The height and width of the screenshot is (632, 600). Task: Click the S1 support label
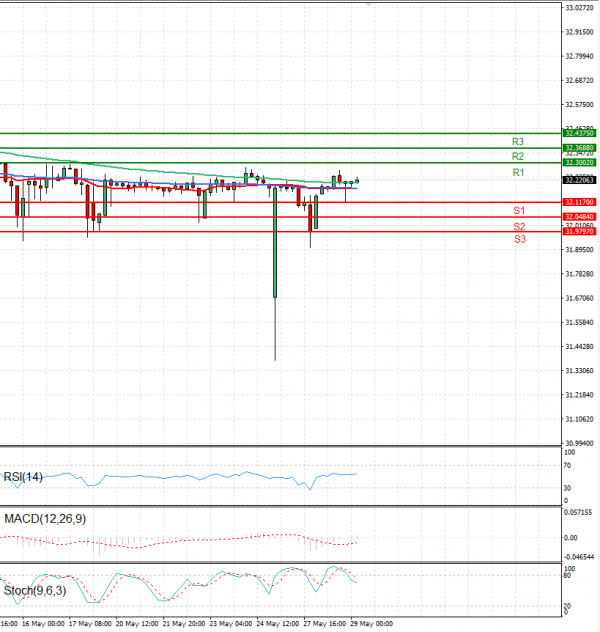coord(519,210)
